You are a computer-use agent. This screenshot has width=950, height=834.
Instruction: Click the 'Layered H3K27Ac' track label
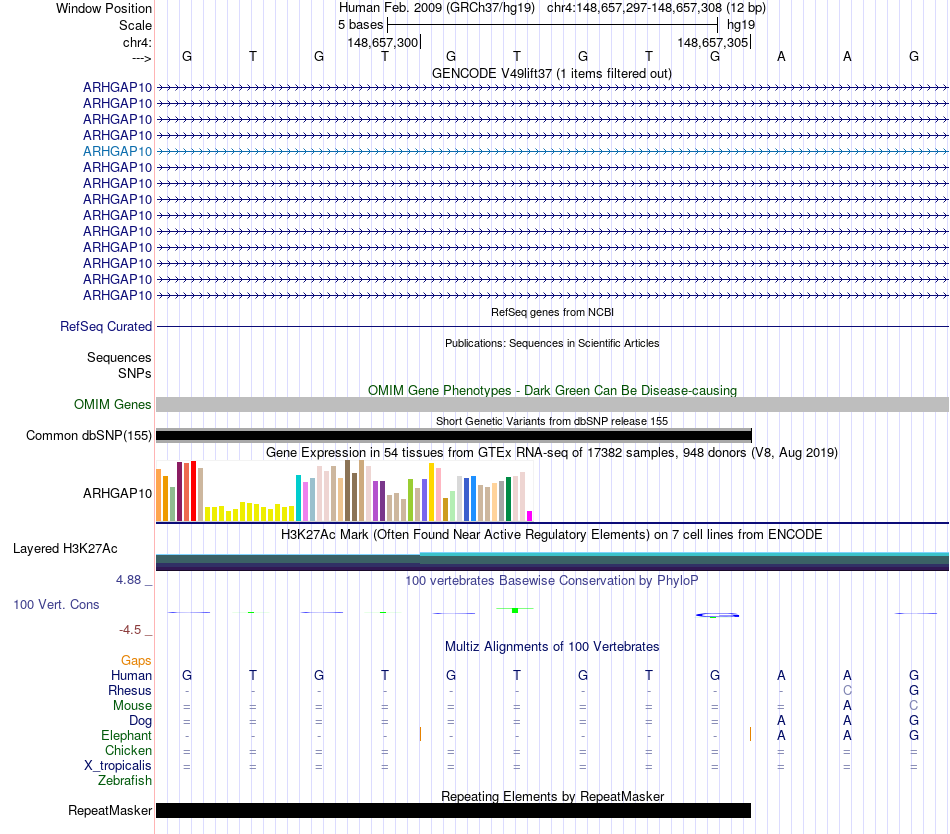tap(65, 549)
